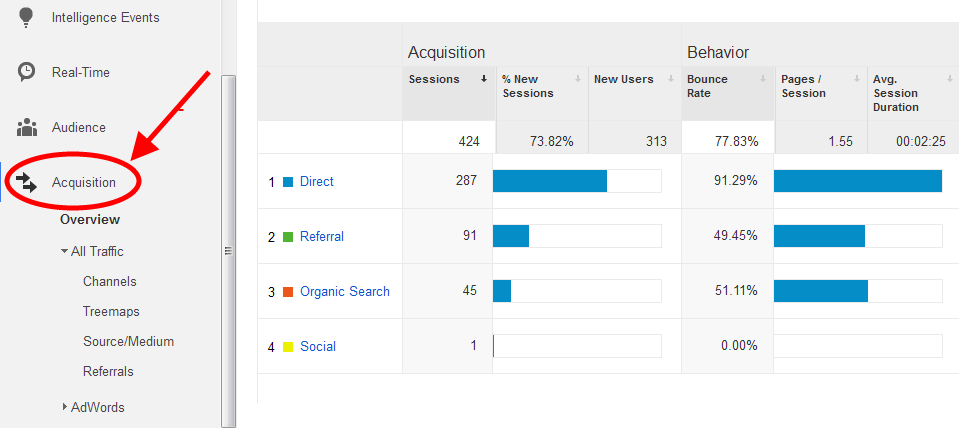959x428 pixels.
Task: Click the sidebar collapse handle
Action: tap(228, 252)
